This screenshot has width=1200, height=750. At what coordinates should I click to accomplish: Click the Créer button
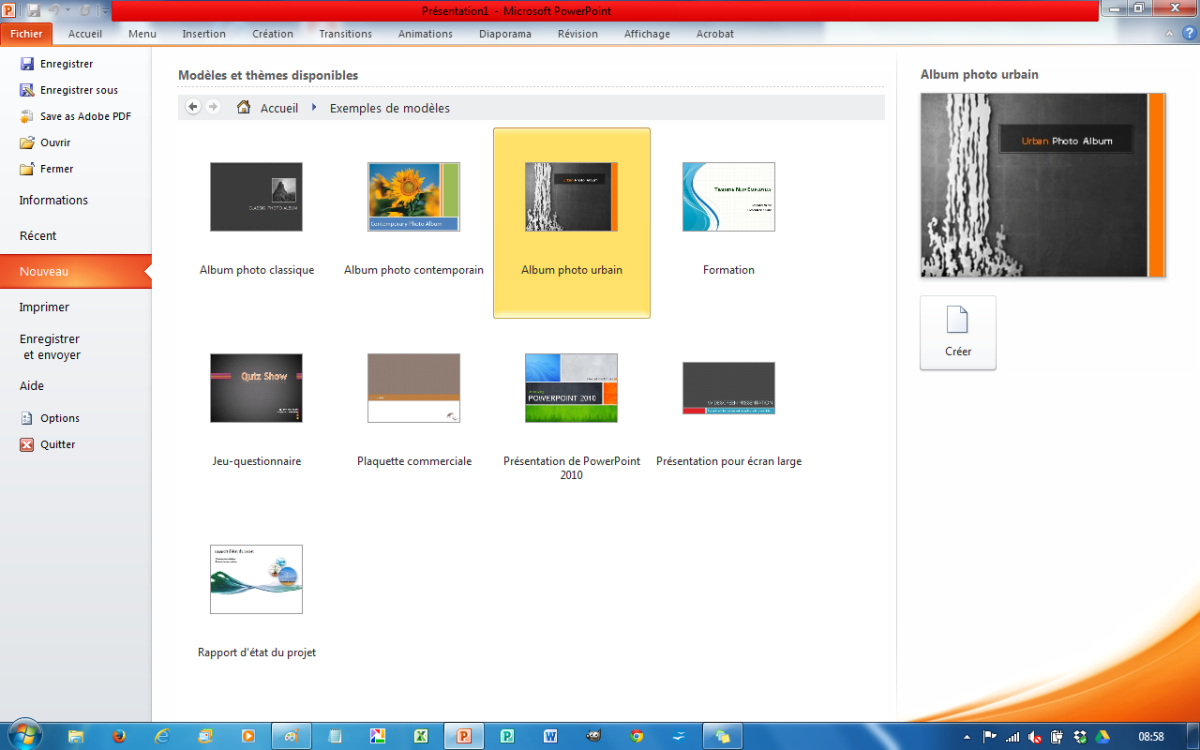[x=958, y=333]
